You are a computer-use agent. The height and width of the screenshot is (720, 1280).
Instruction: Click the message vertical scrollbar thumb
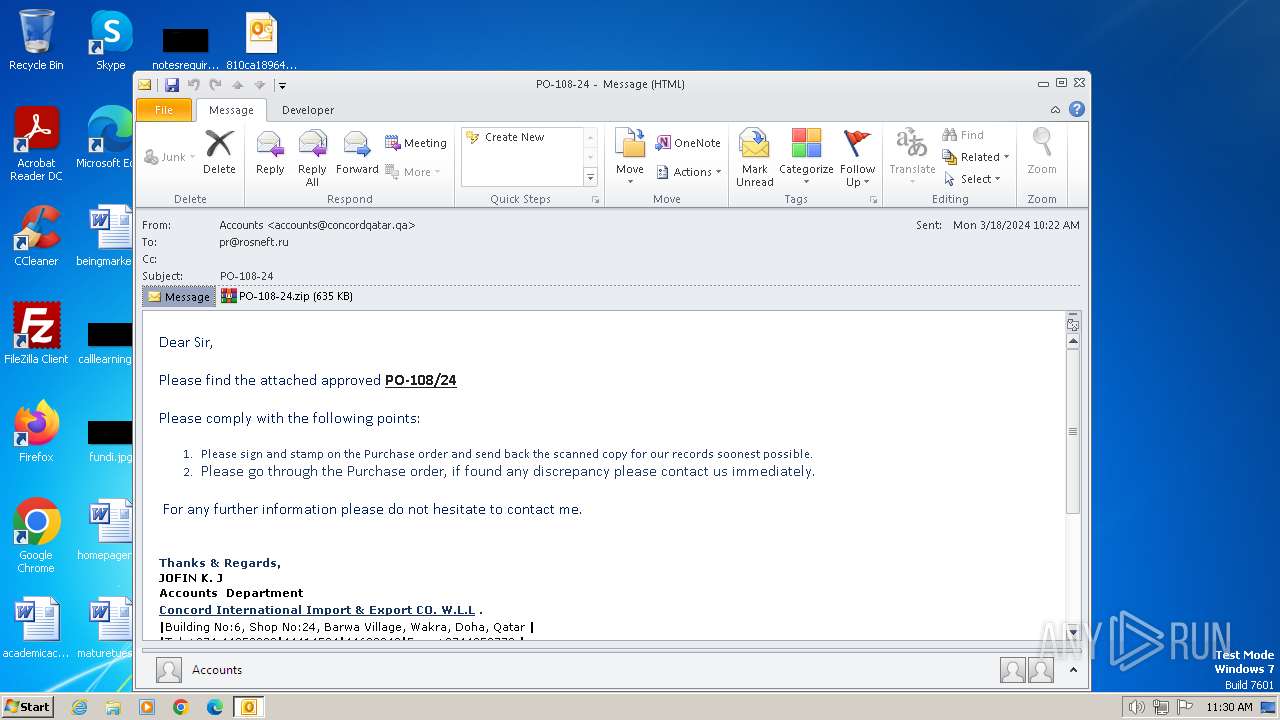[1073, 432]
